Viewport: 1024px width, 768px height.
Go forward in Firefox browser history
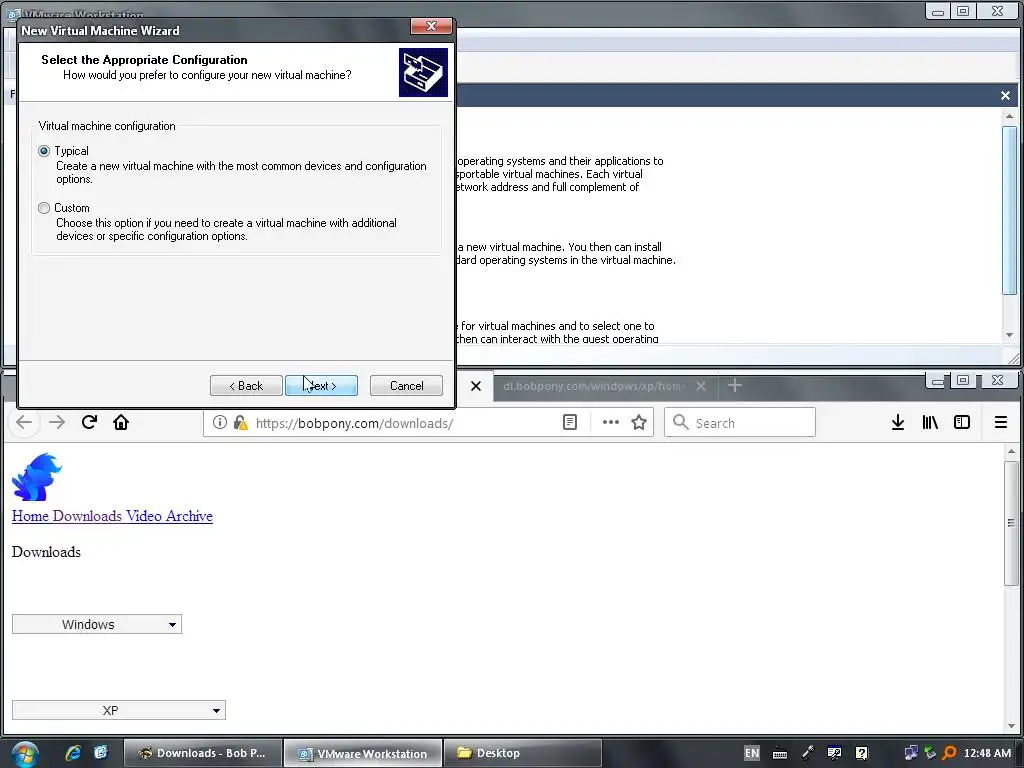click(57, 423)
